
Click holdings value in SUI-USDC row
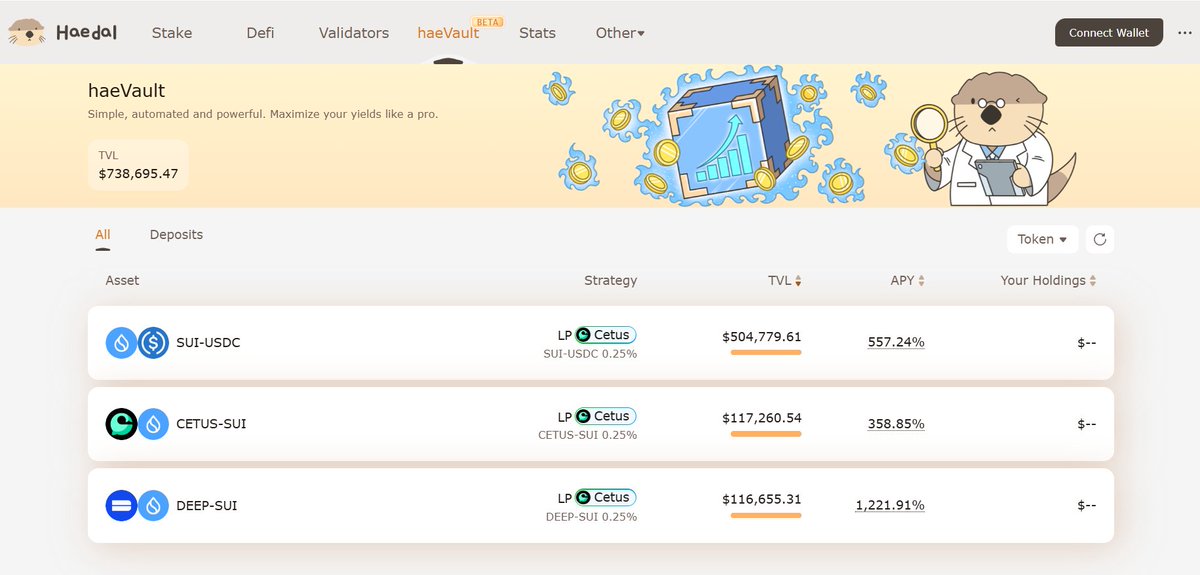pos(1087,343)
